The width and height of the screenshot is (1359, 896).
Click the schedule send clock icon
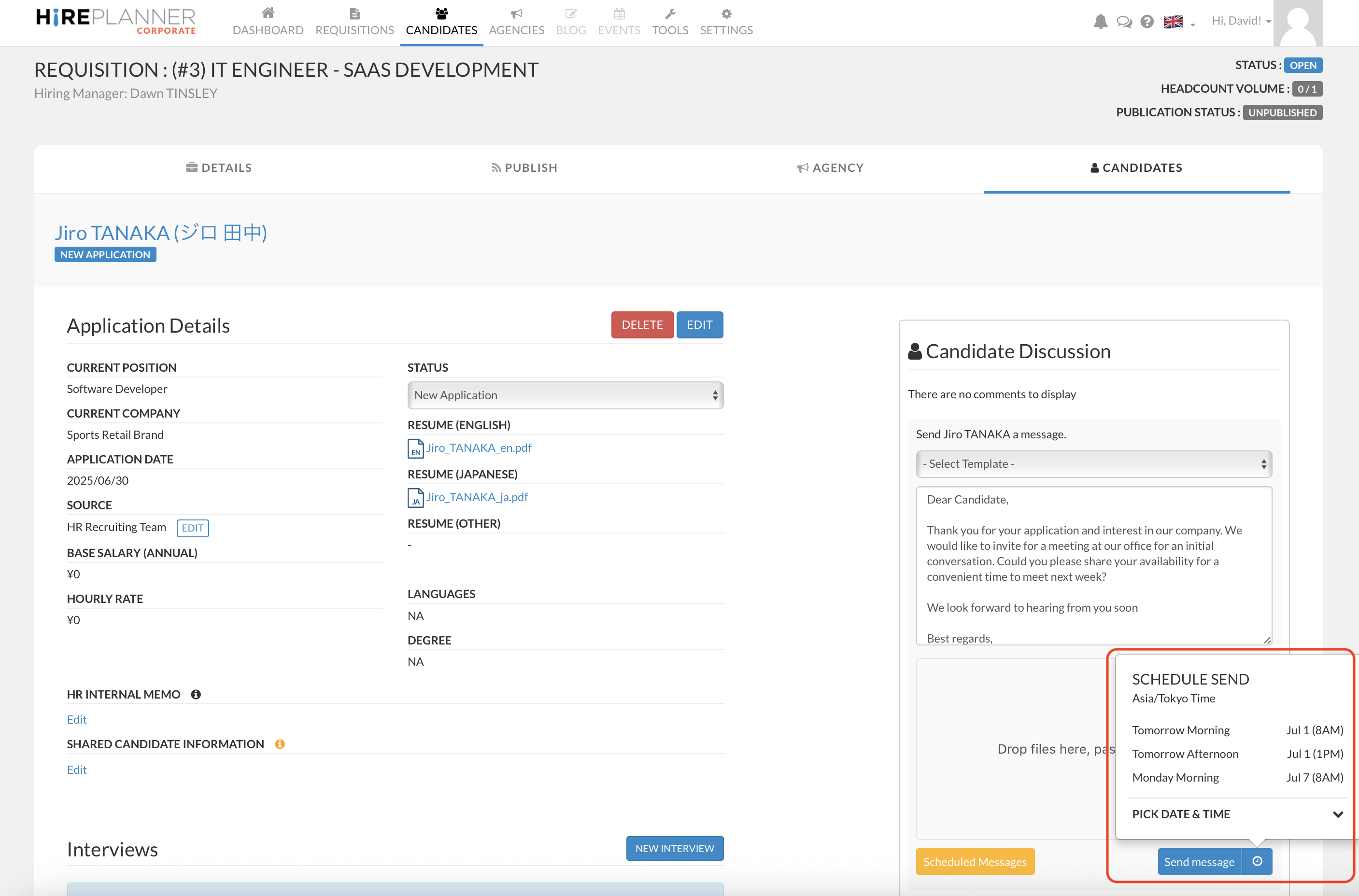(1257, 861)
